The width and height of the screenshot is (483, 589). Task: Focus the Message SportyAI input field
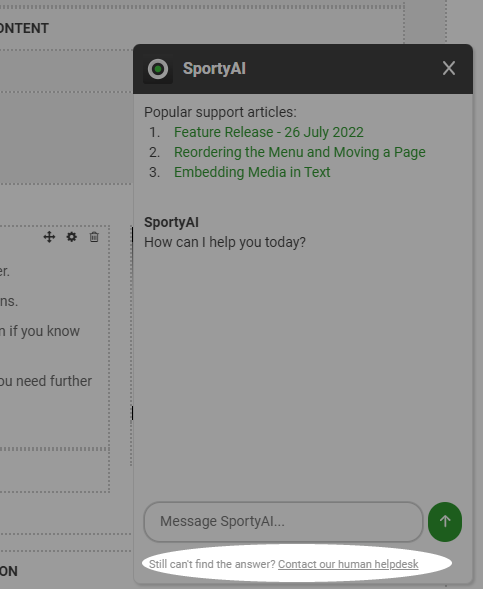(284, 522)
